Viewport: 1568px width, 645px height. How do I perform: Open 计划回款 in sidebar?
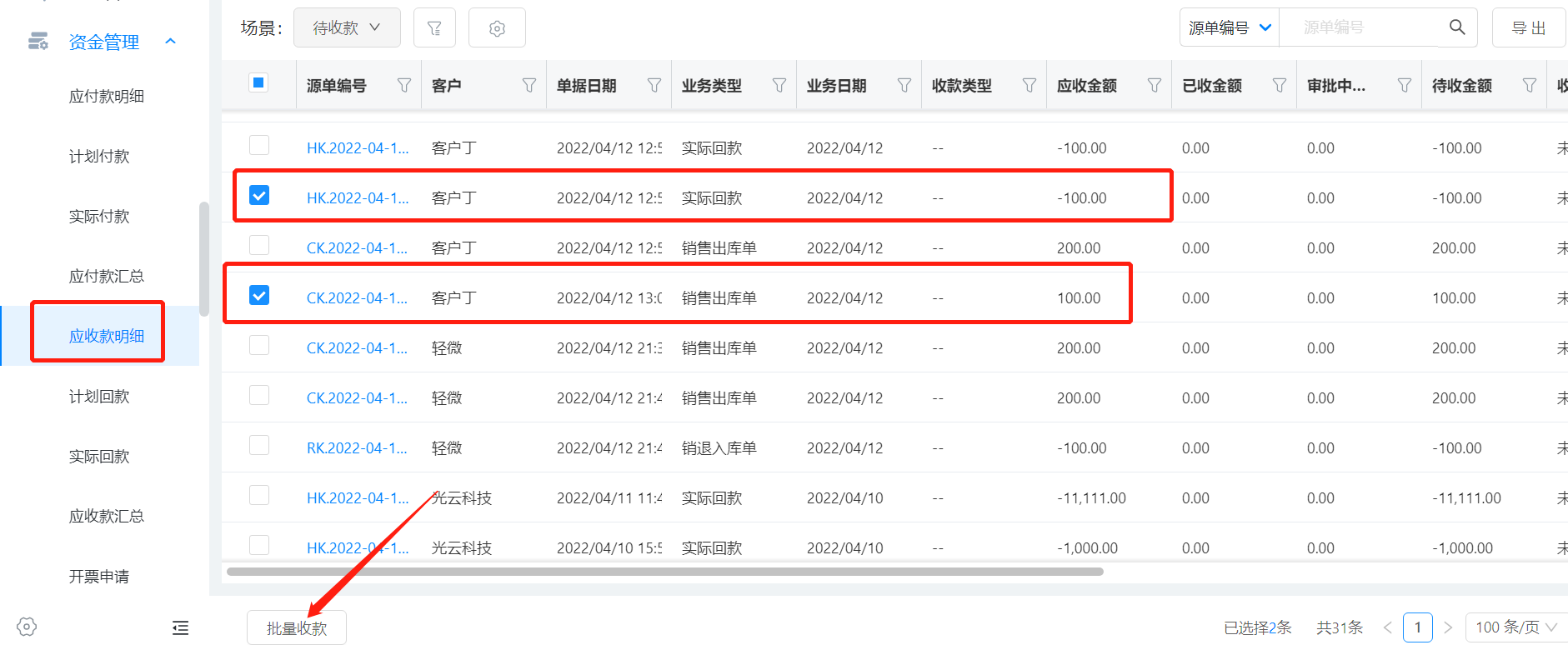point(99,397)
